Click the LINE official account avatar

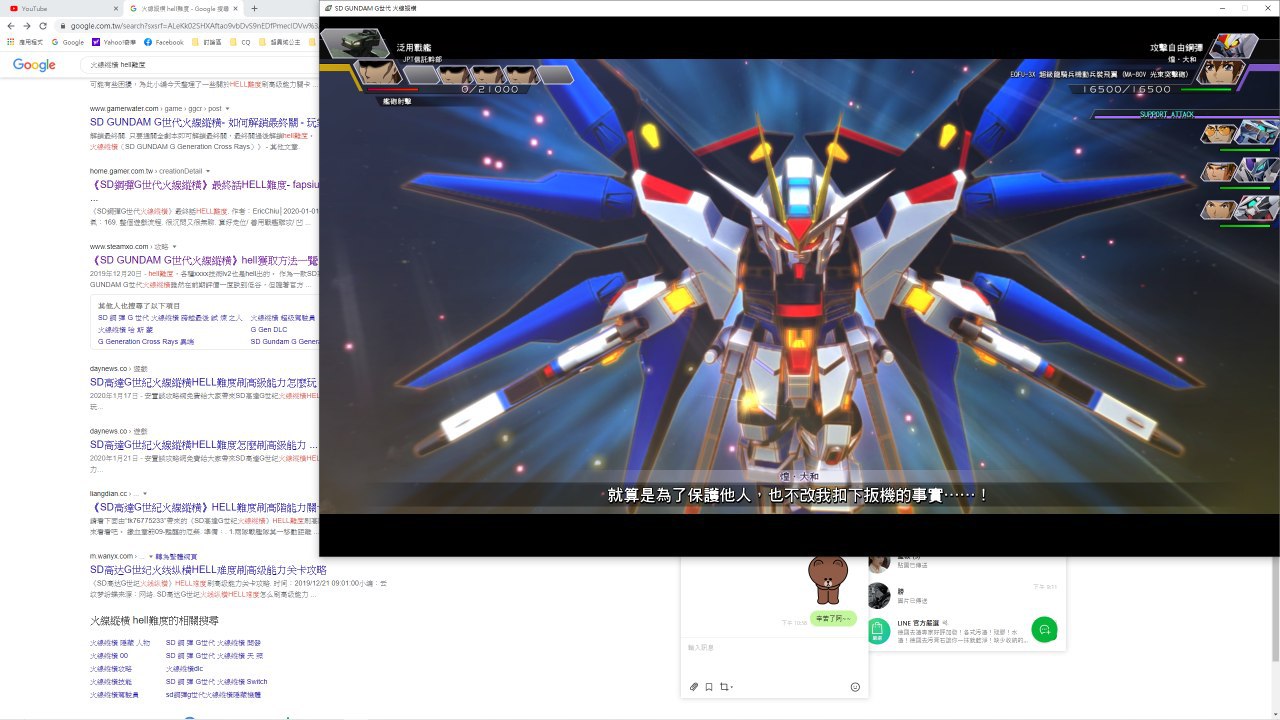coord(878,631)
